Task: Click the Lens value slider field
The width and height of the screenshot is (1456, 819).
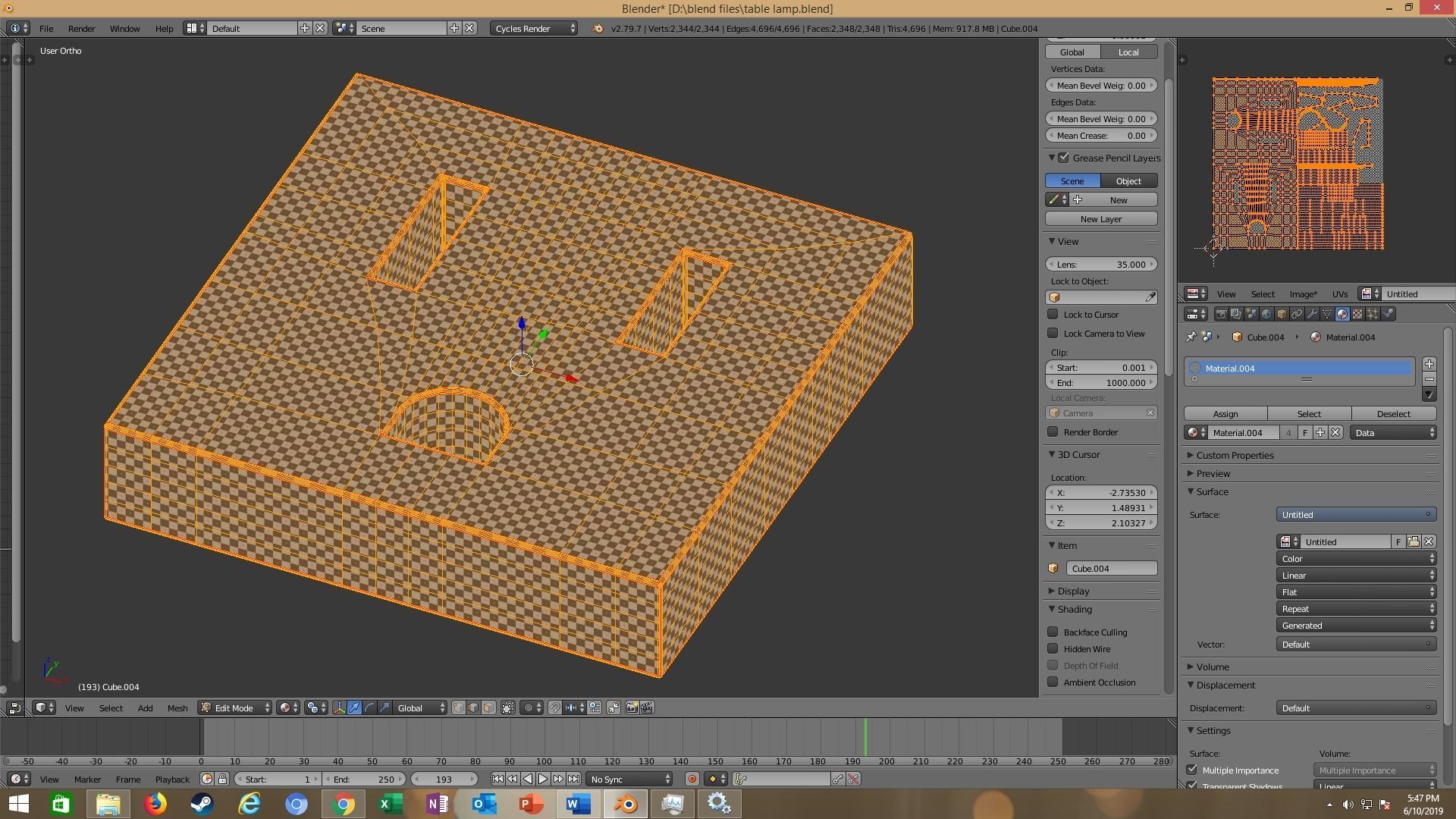Action: pos(1100,264)
